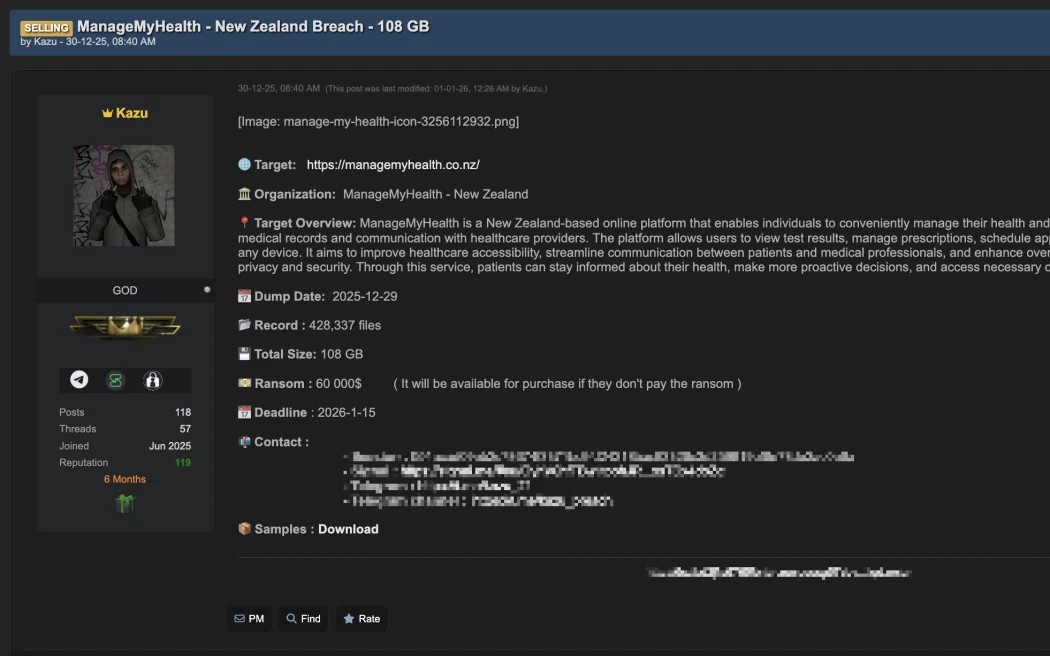The width and height of the screenshot is (1050, 656).
Task: Click the thread title ManageMyHealth heading
Action: 253,26
